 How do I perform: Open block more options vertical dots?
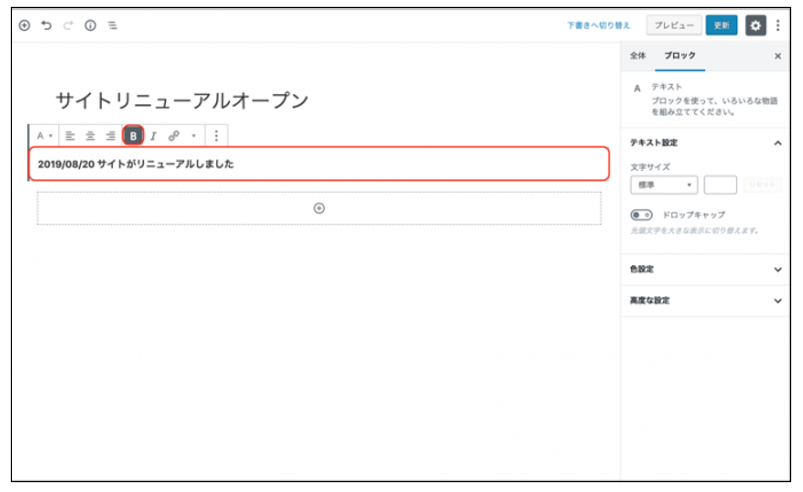216,135
